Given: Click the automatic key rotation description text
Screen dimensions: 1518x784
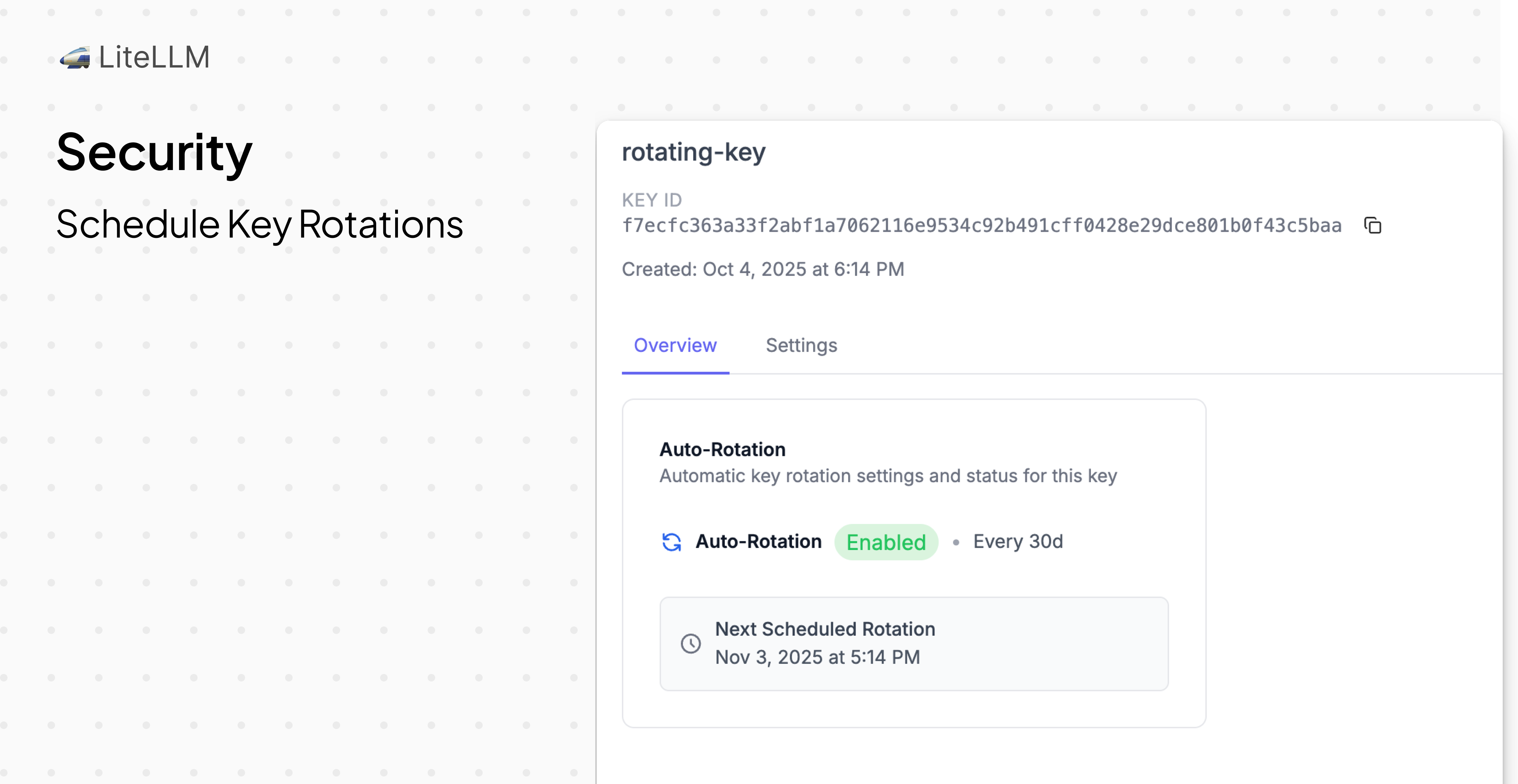Looking at the screenshot, I should 888,476.
